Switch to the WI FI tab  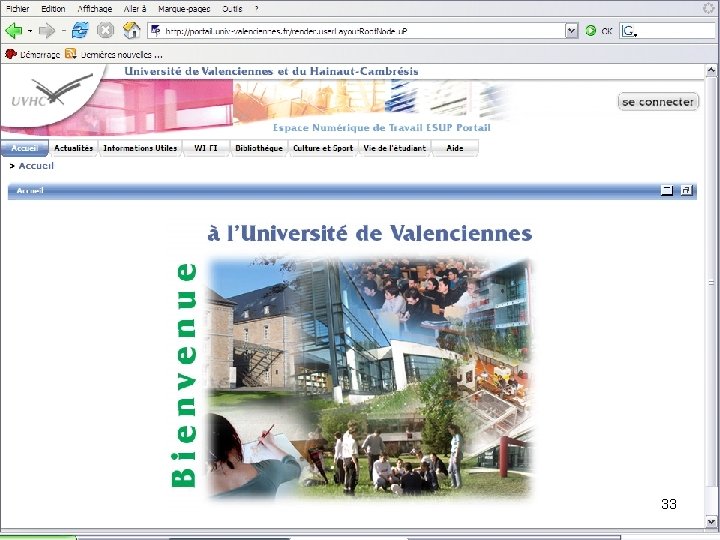pyautogui.click(x=206, y=148)
